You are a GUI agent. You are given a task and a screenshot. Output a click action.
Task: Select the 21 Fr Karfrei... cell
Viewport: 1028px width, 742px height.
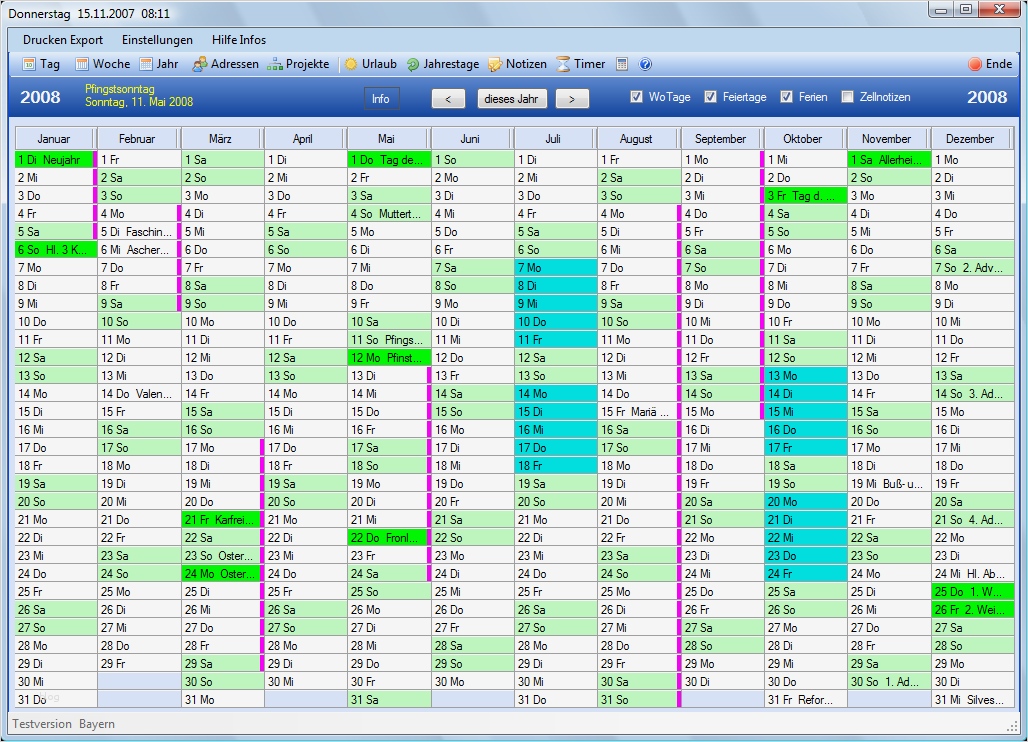click(221, 519)
